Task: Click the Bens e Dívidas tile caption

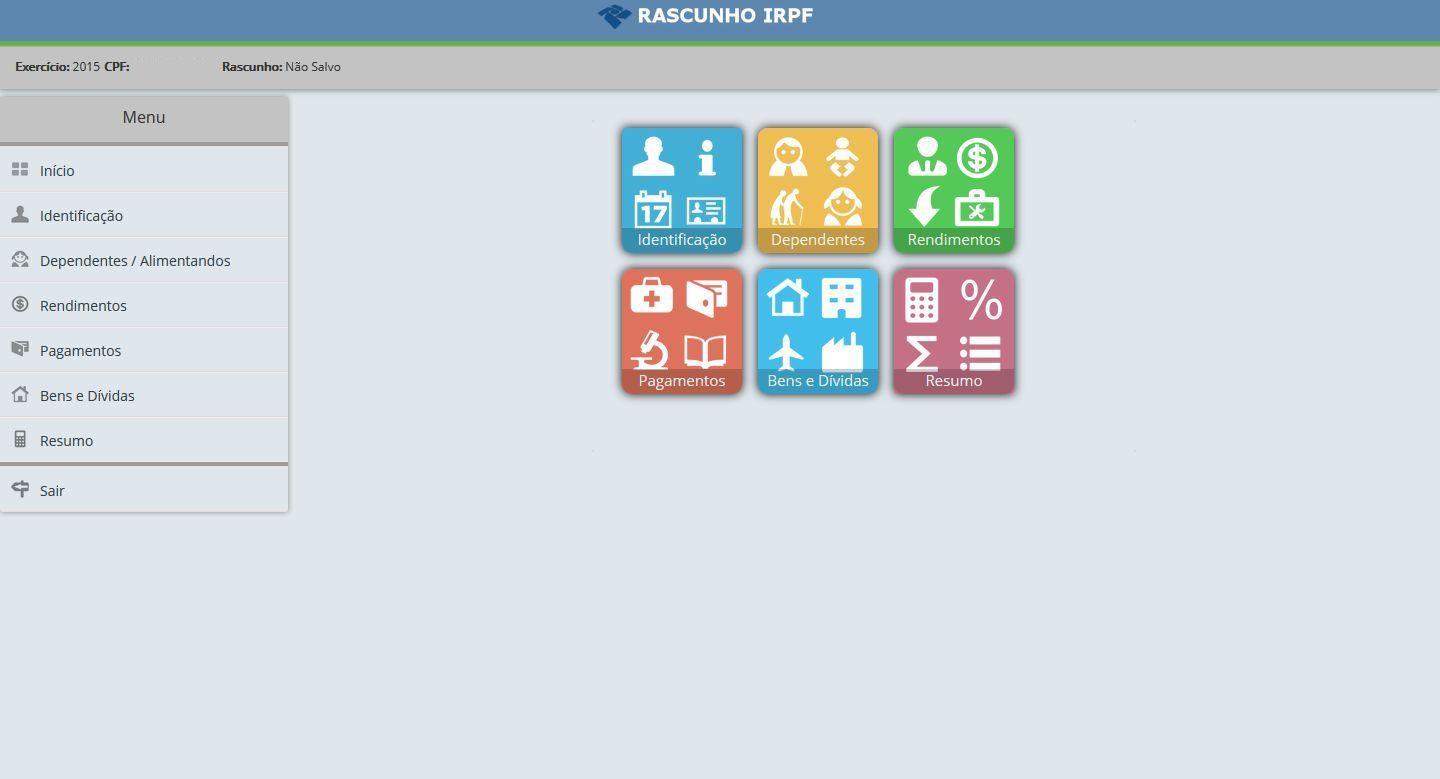Action: pyautogui.click(x=818, y=381)
